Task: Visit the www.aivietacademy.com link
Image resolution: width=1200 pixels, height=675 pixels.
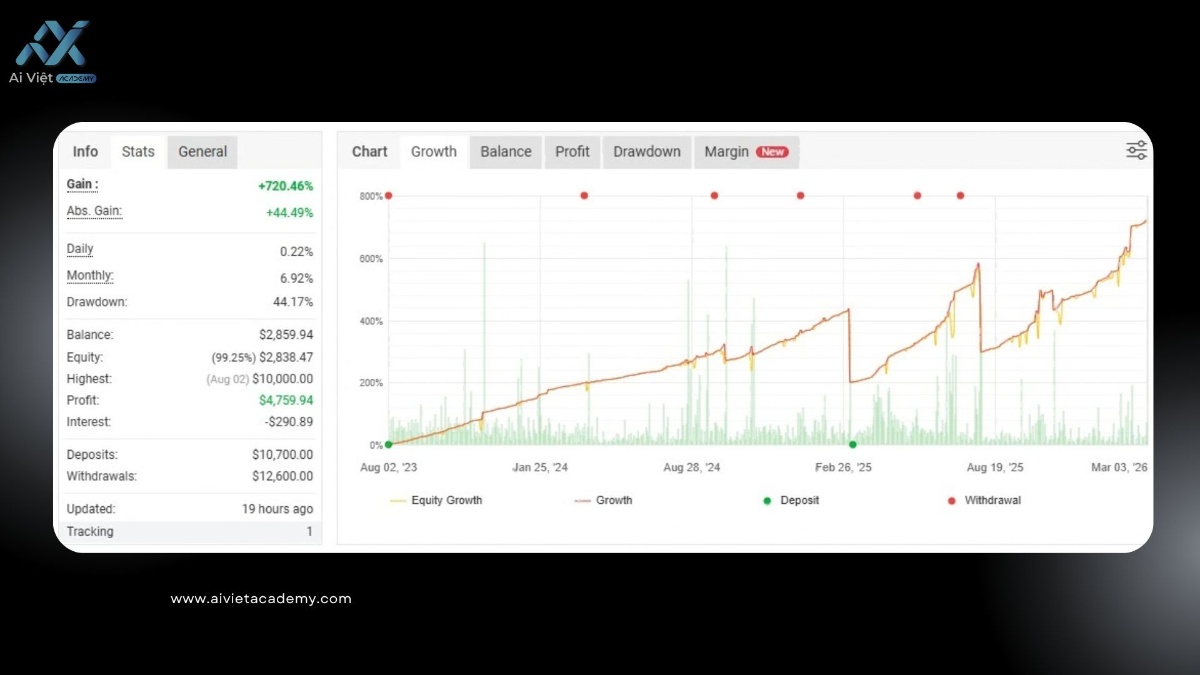Action: (260, 598)
